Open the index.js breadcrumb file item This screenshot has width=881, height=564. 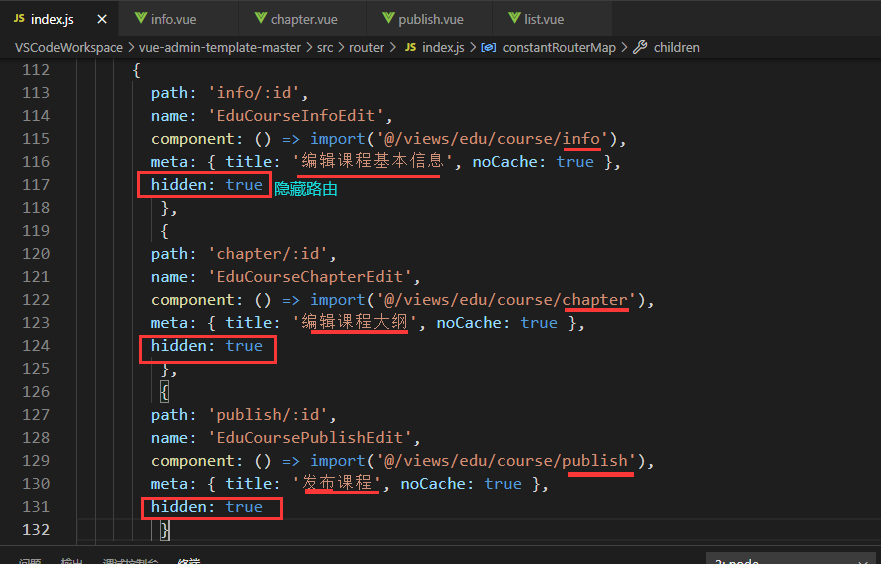(x=435, y=48)
